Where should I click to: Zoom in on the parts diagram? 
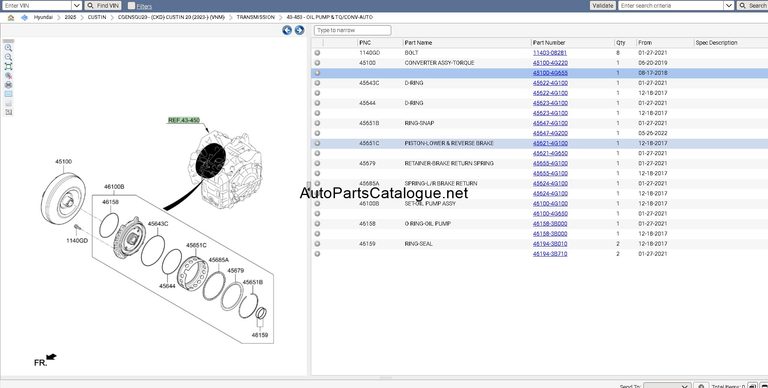tap(8, 48)
